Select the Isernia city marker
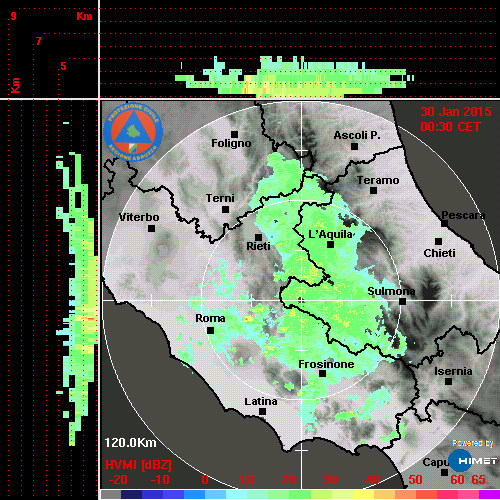 [x=449, y=381]
